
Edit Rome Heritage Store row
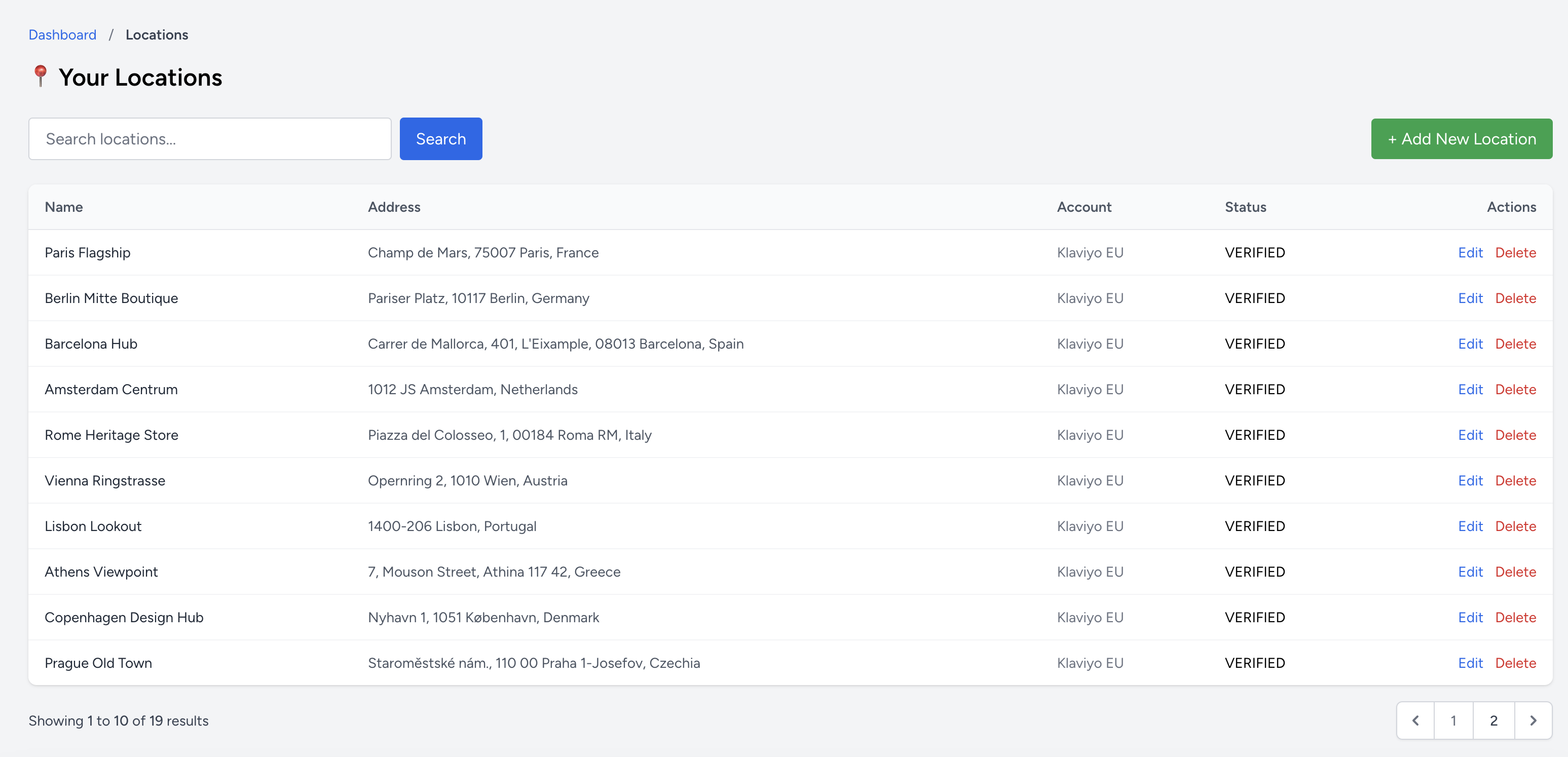[x=1470, y=435]
